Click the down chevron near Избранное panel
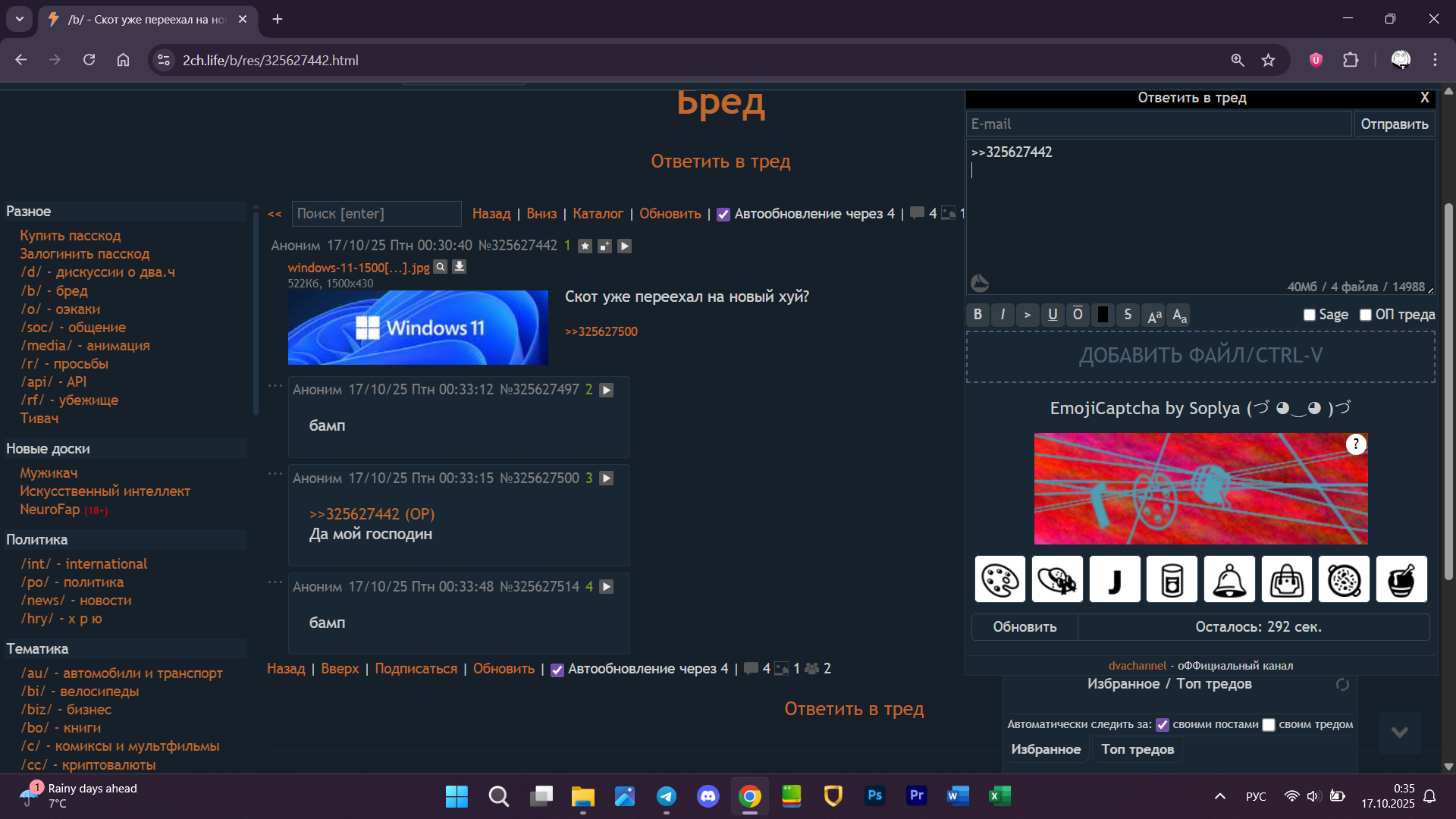The width and height of the screenshot is (1456, 819). tap(1400, 732)
